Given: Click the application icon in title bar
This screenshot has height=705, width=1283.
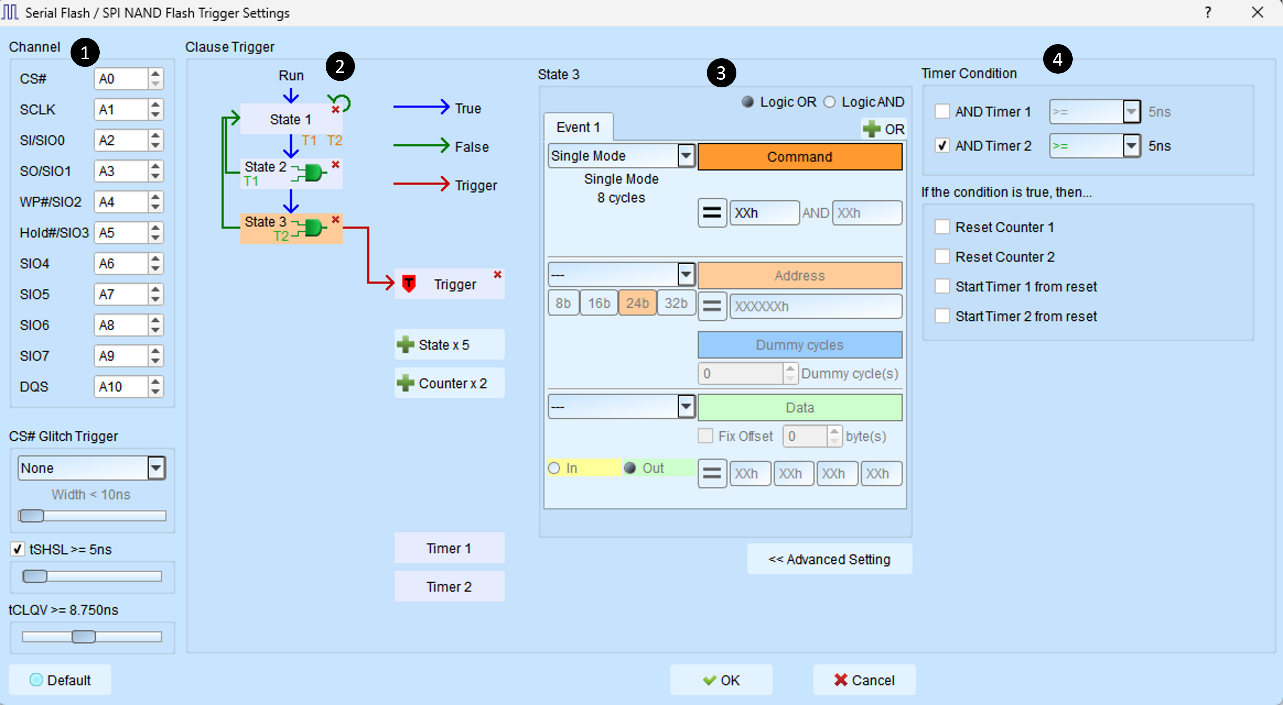Looking at the screenshot, I should [12, 13].
